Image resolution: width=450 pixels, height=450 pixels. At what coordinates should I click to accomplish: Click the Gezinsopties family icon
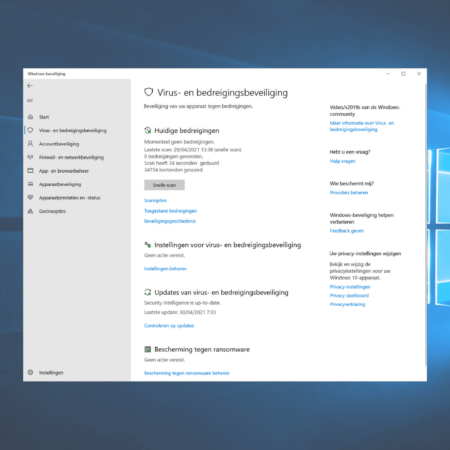tap(30, 211)
